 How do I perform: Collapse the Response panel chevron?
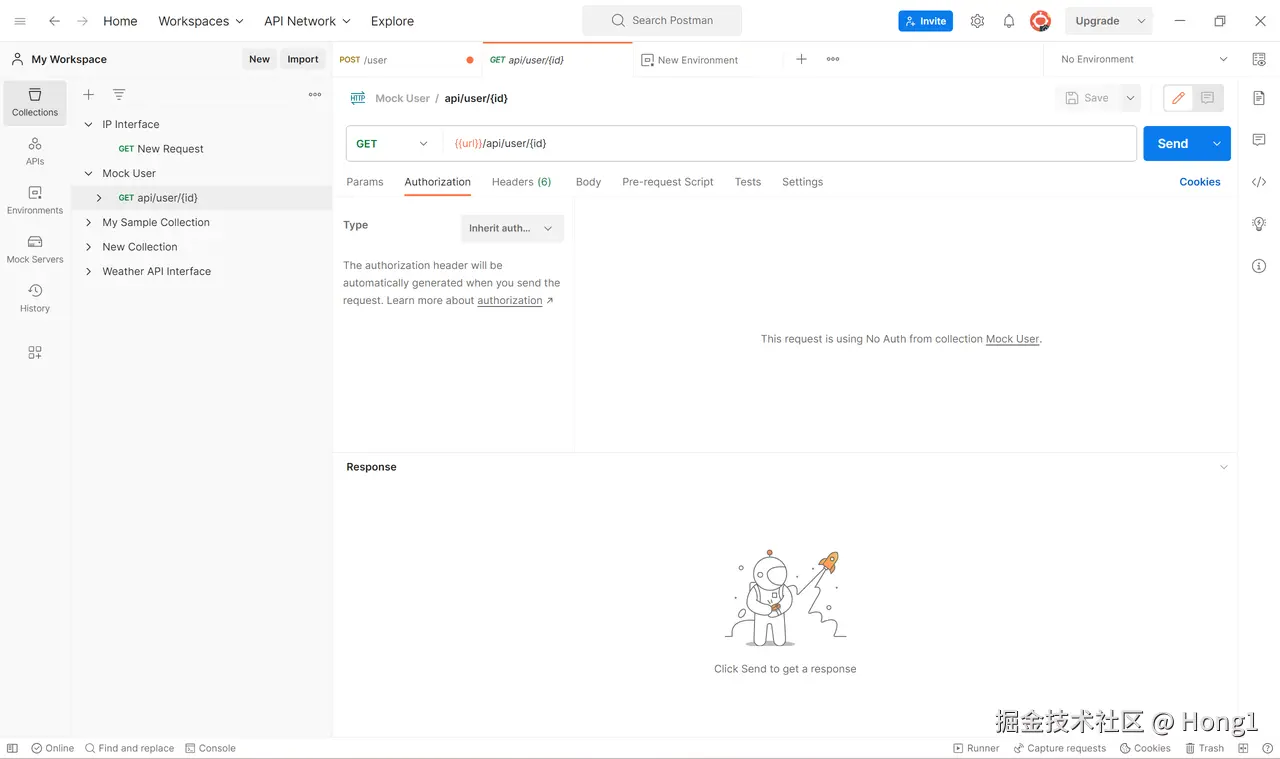coord(1224,467)
